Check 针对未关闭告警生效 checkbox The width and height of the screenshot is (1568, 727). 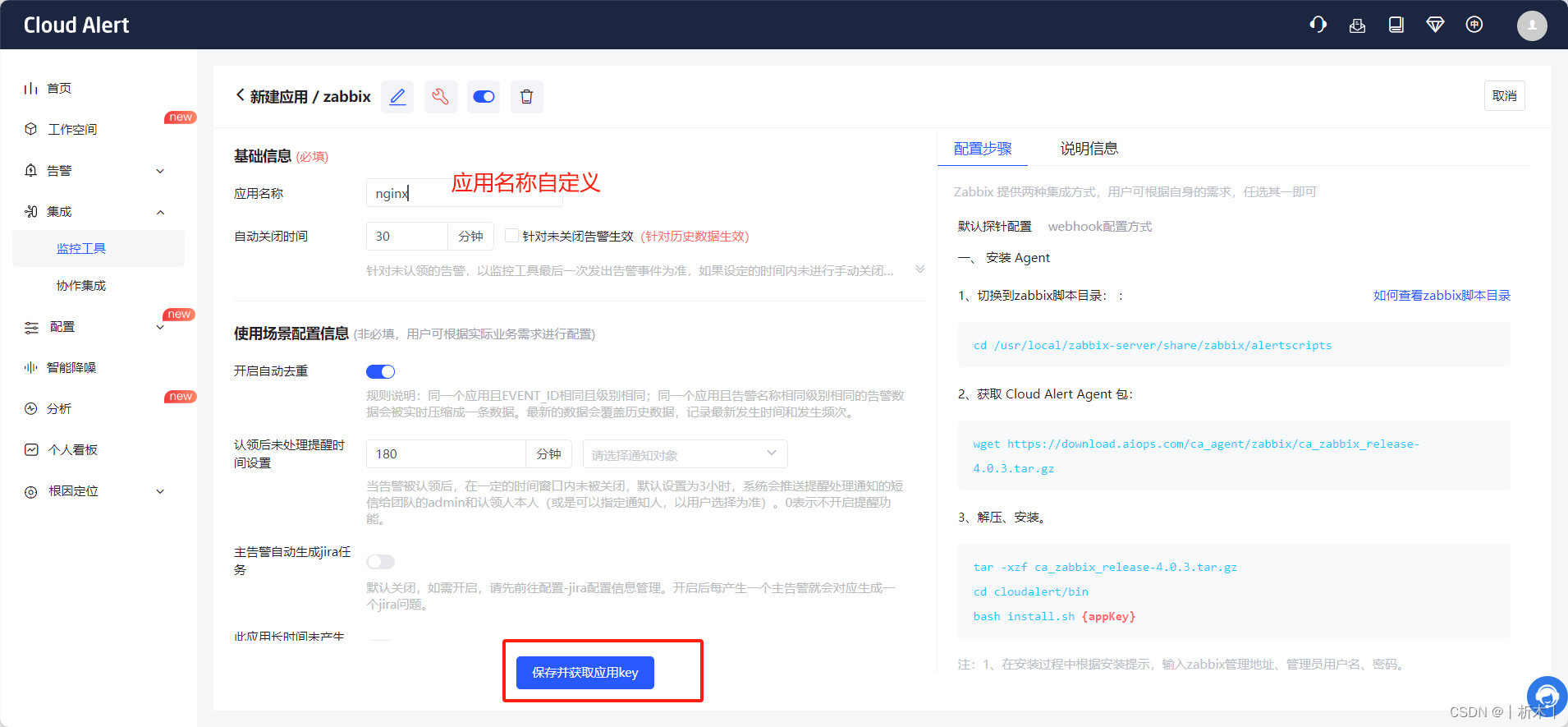pos(511,236)
